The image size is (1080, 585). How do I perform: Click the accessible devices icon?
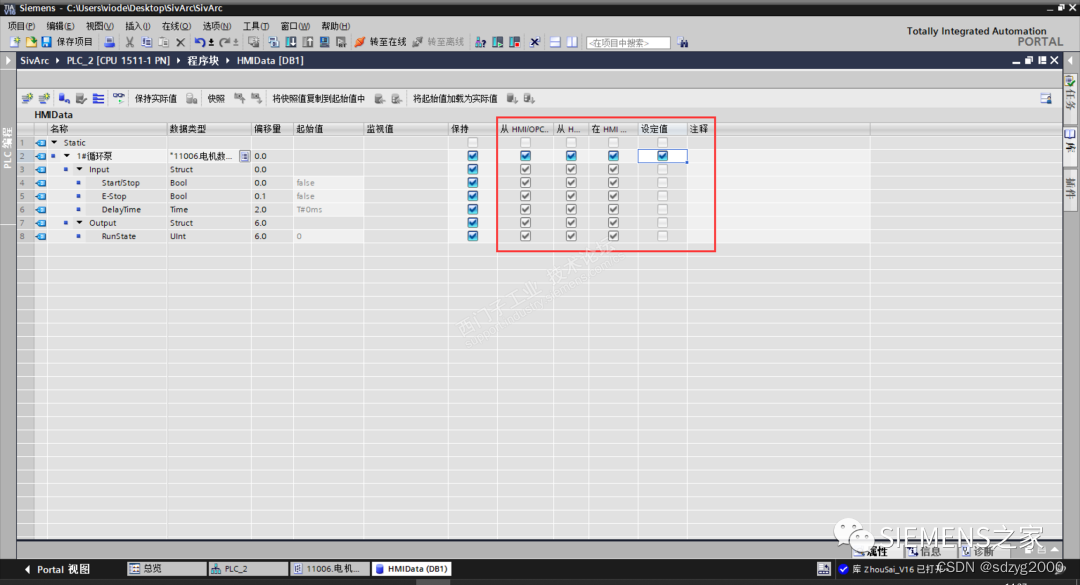point(479,42)
